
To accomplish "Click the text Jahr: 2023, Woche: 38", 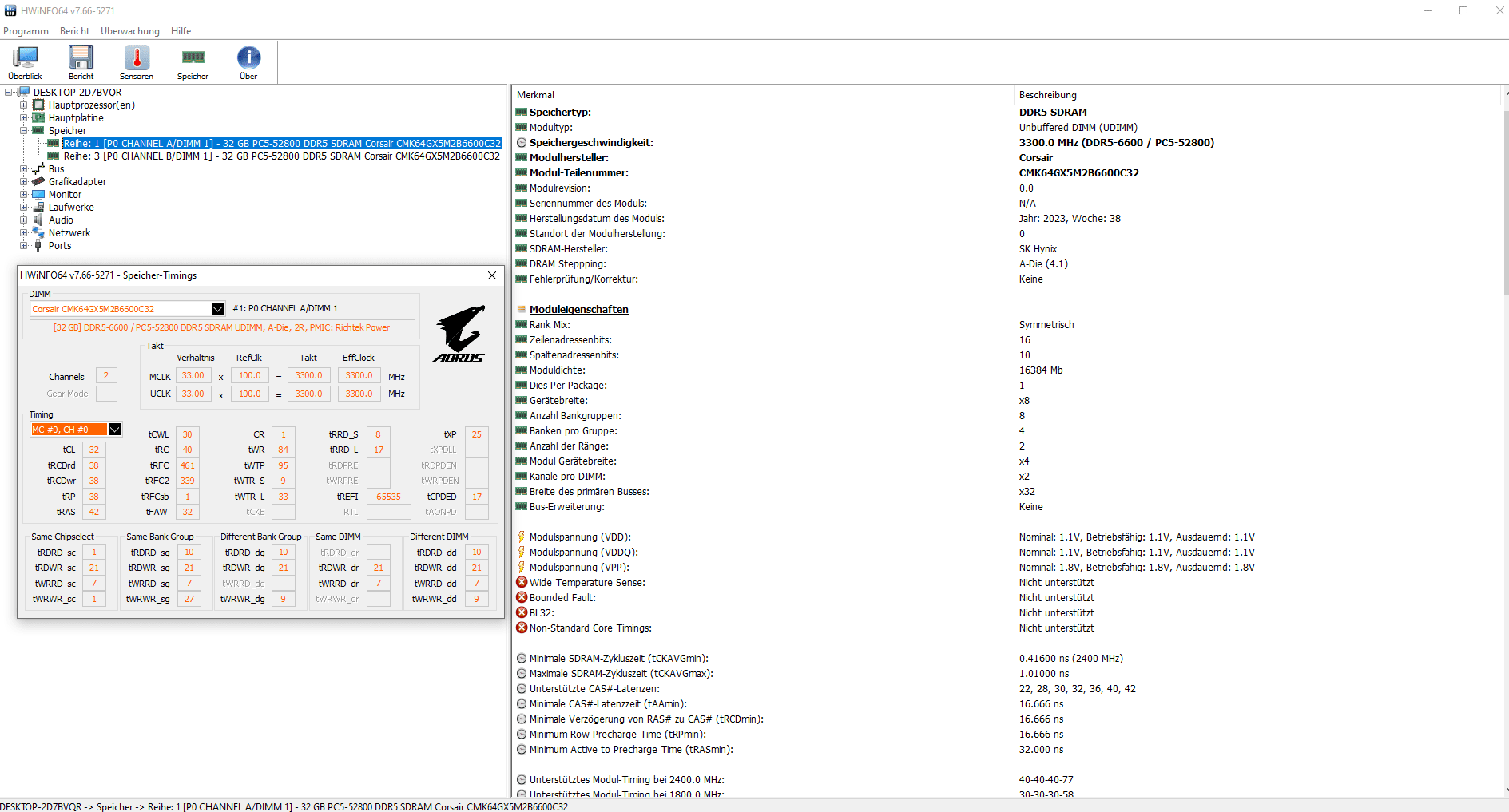I will click(x=1070, y=219).
